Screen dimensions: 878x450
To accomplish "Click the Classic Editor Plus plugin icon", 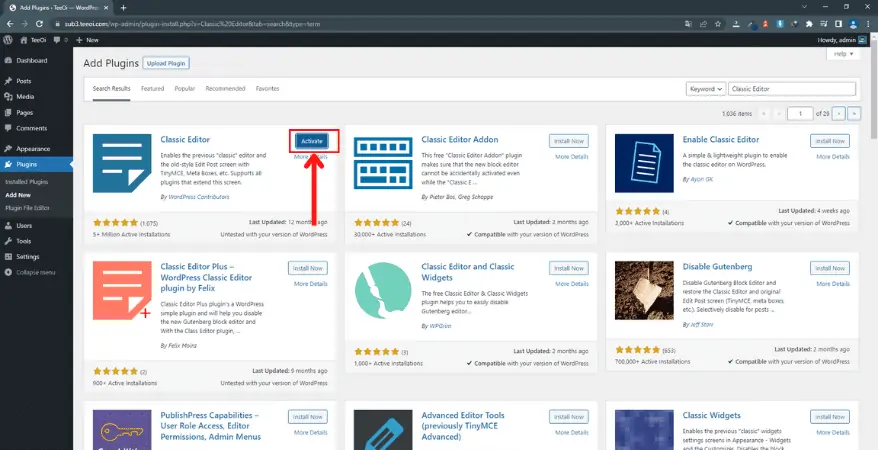I will pos(122,290).
